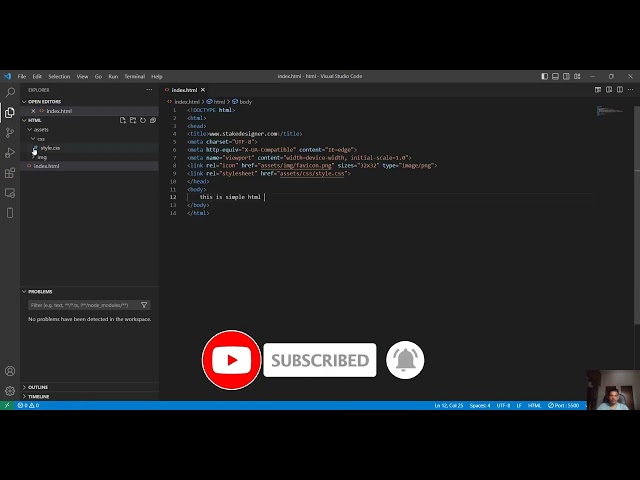Open the Explorer view icon
The height and width of the screenshot is (480, 640).
pos(10,112)
